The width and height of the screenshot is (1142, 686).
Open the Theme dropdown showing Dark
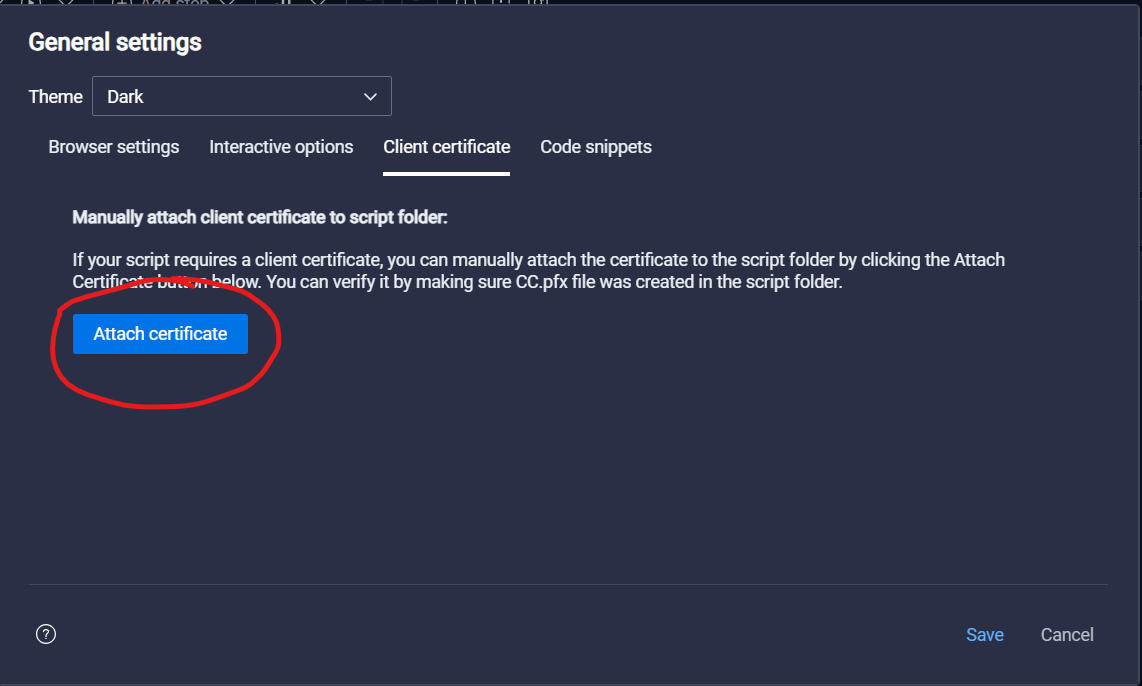tap(242, 96)
